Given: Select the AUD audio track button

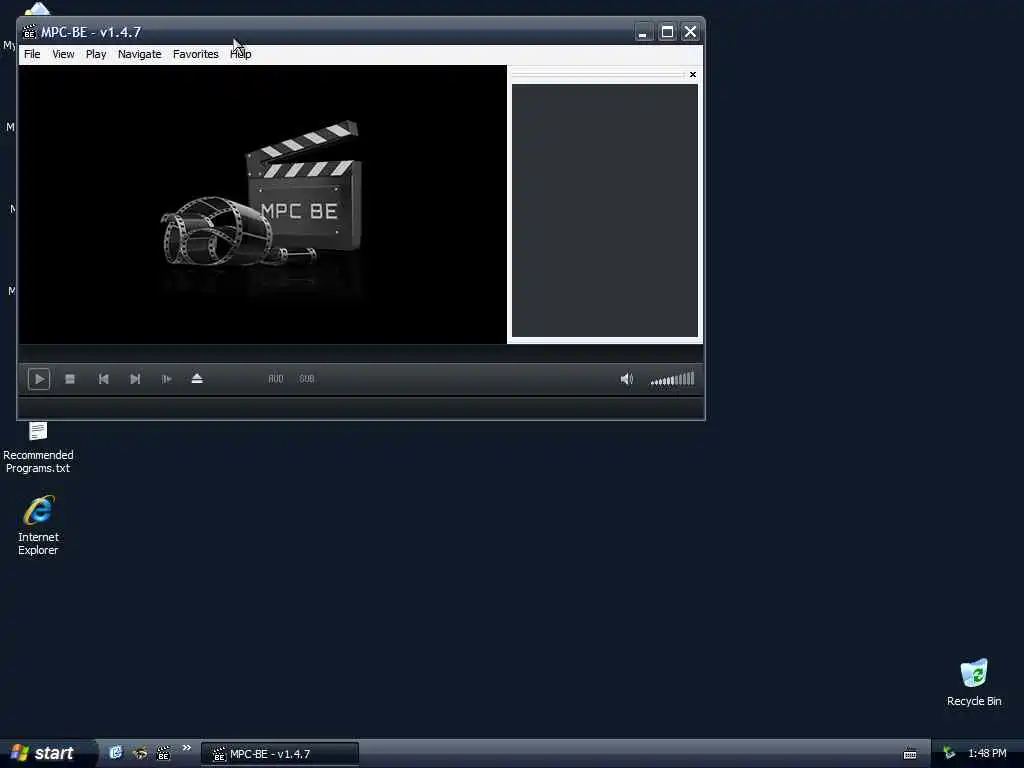Looking at the screenshot, I should (276, 379).
